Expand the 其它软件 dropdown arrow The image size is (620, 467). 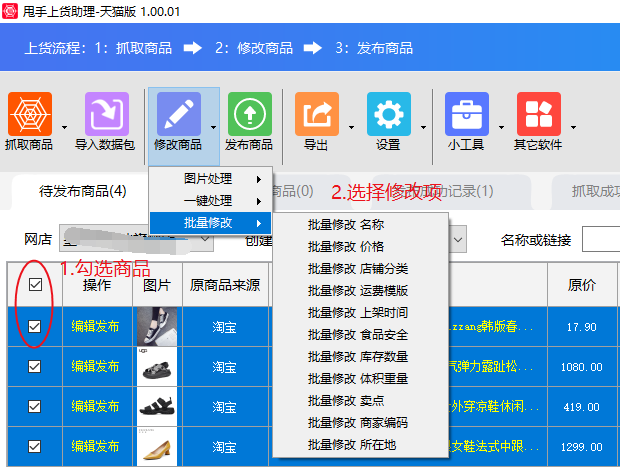[573, 127]
